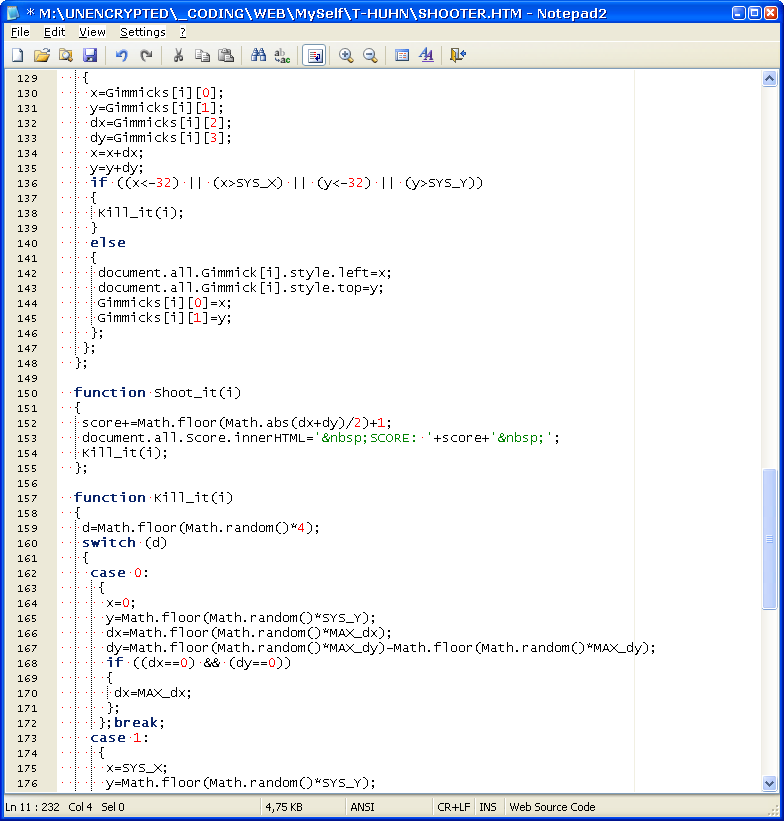Image resolution: width=784 pixels, height=821 pixels.
Task: Click the scrollbar up arrow
Action: point(769,79)
